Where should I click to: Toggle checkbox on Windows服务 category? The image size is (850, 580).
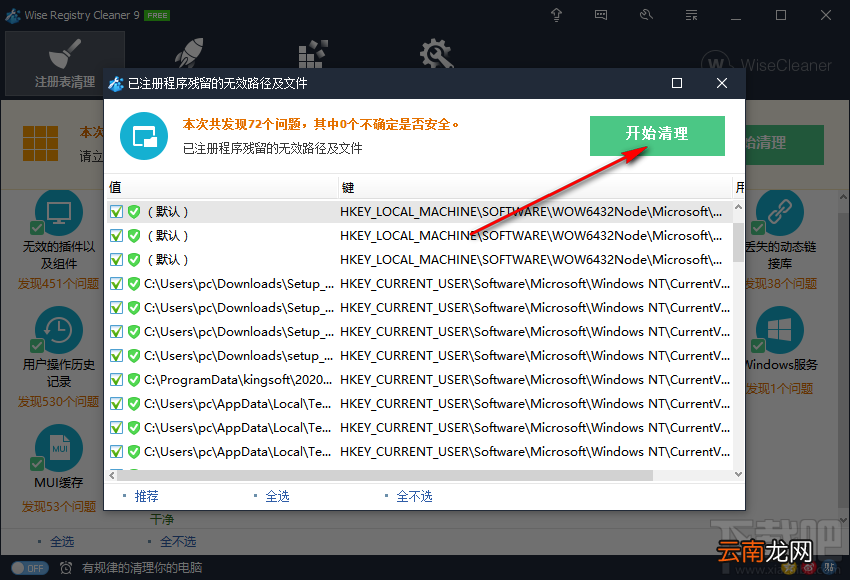pos(758,345)
